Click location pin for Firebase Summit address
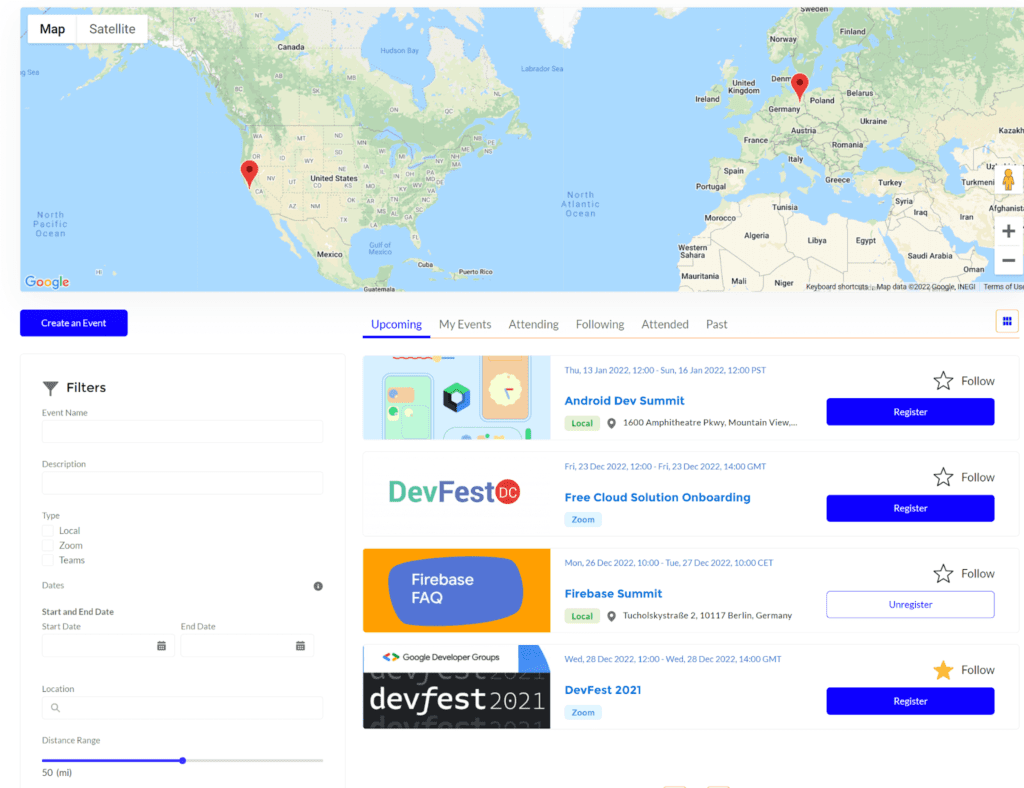 click(611, 616)
